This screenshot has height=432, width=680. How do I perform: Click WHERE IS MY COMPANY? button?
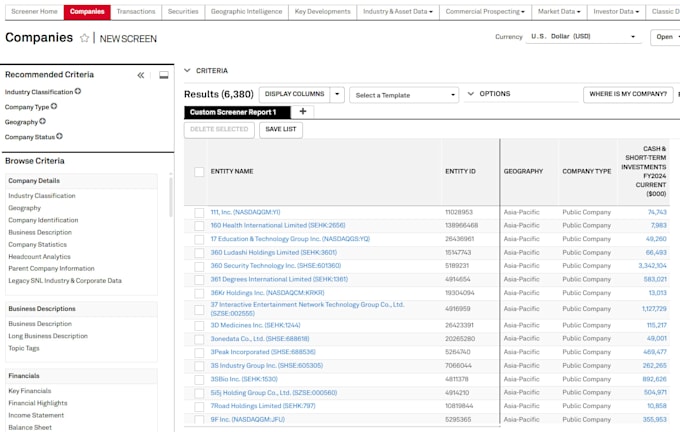(x=628, y=94)
